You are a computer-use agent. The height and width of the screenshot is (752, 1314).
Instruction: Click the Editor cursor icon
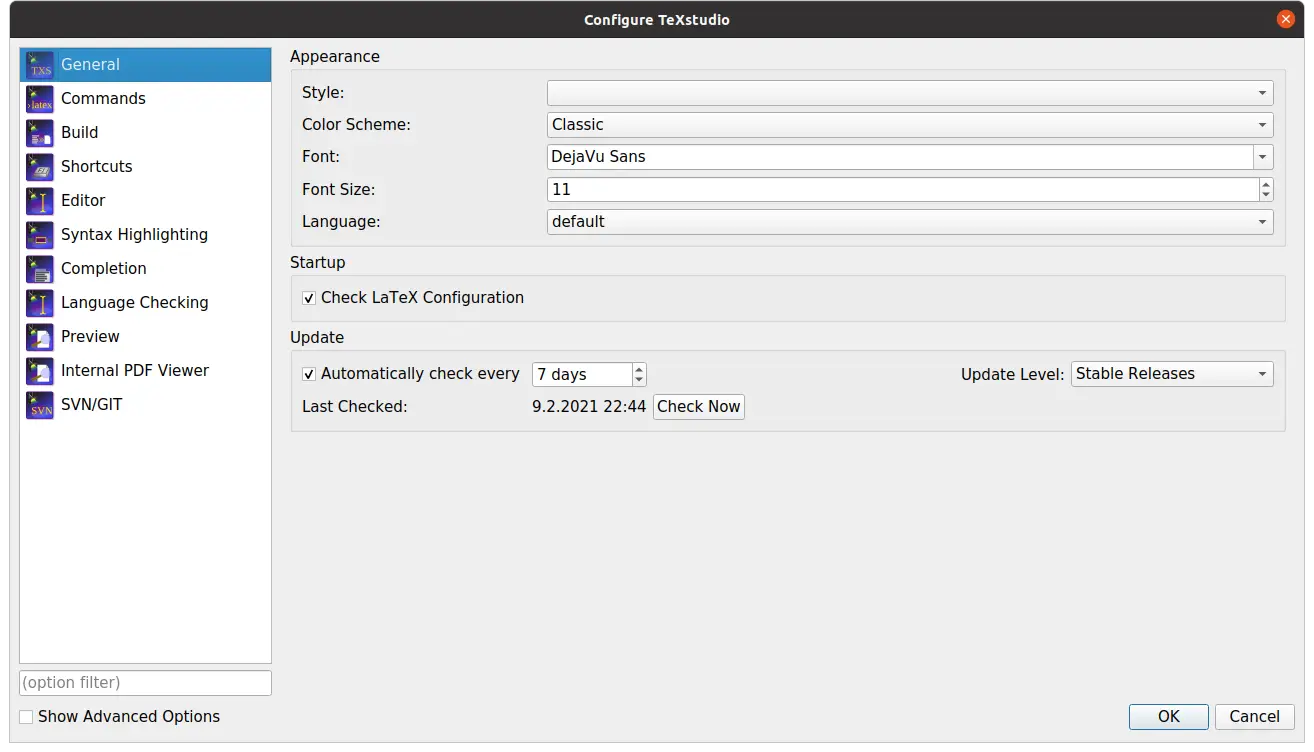40,201
